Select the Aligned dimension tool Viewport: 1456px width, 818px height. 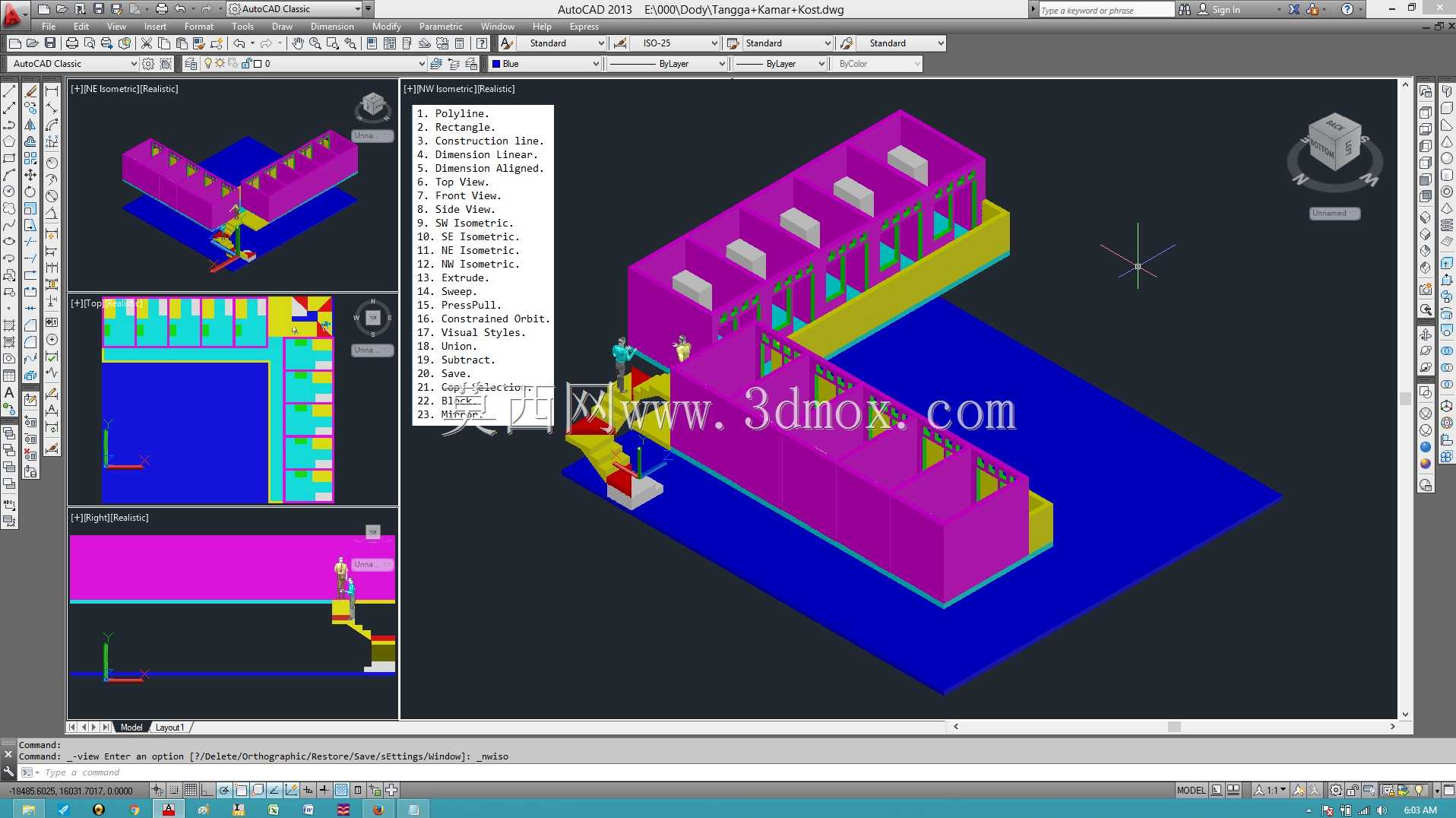click(52, 108)
